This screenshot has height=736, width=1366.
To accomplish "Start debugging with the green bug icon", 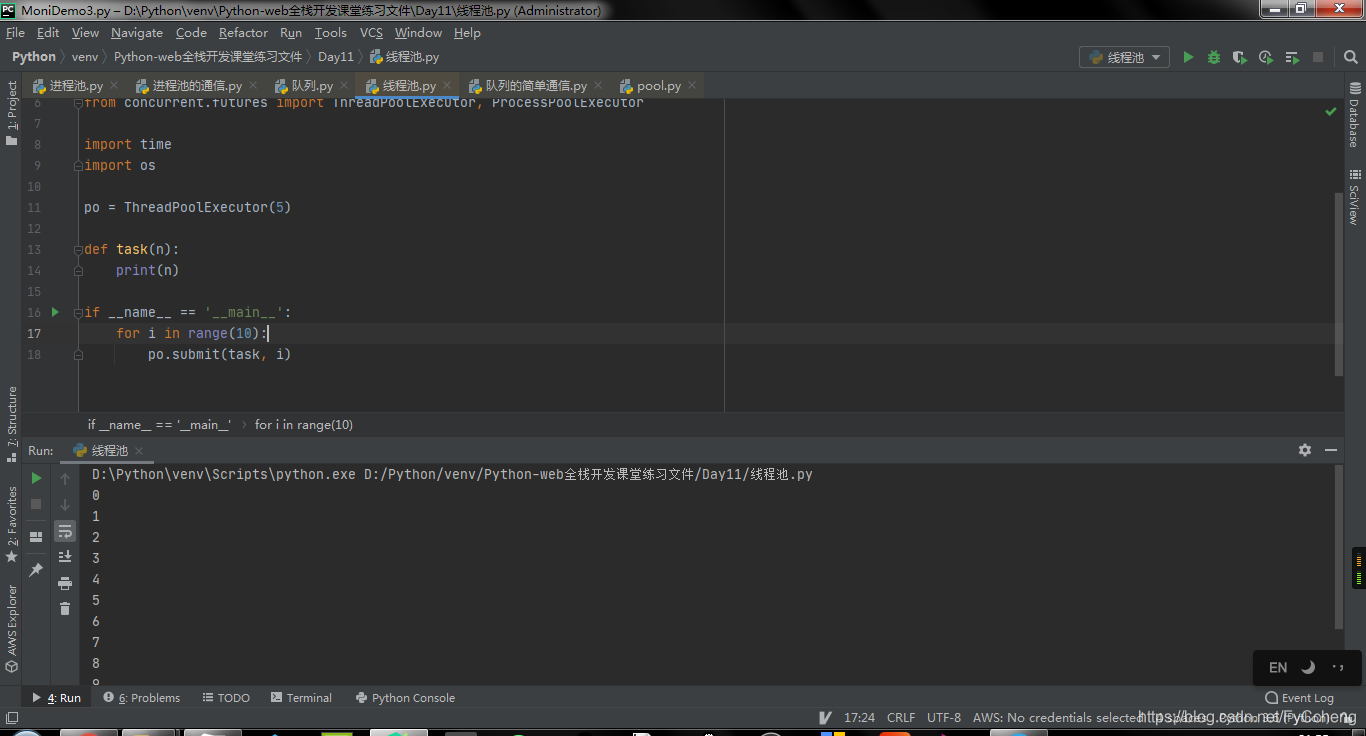I will tap(1214, 57).
